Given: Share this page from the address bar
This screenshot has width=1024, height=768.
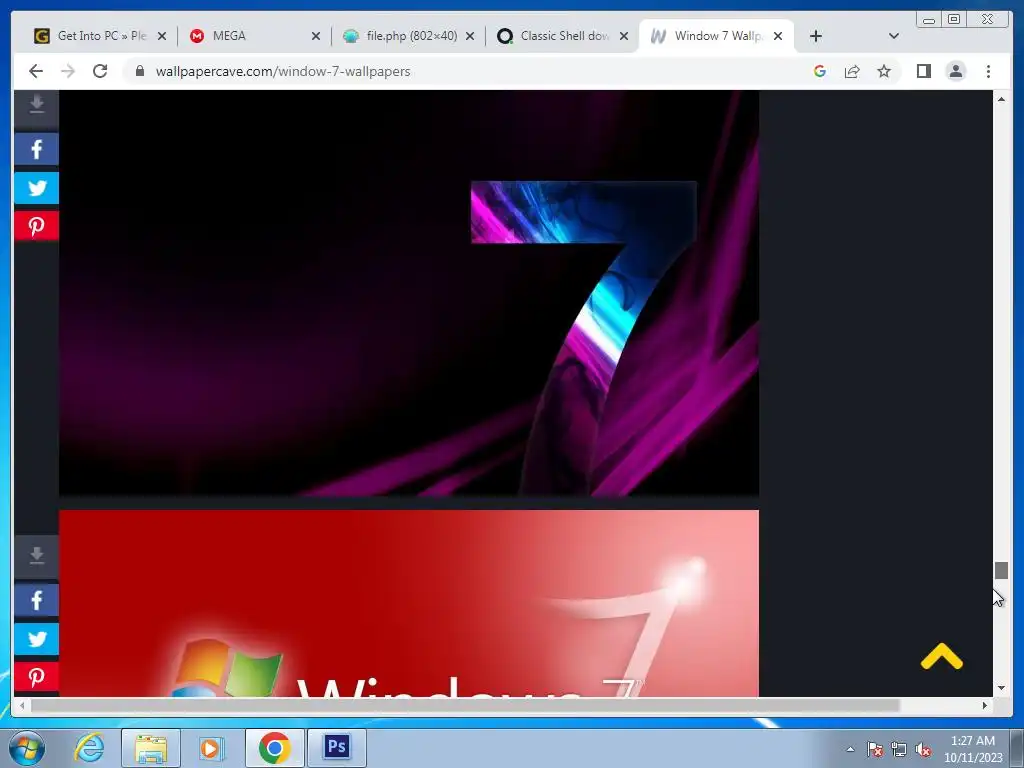Looking at the screenshot, I should pyautogui.click(x=852, y=71).
